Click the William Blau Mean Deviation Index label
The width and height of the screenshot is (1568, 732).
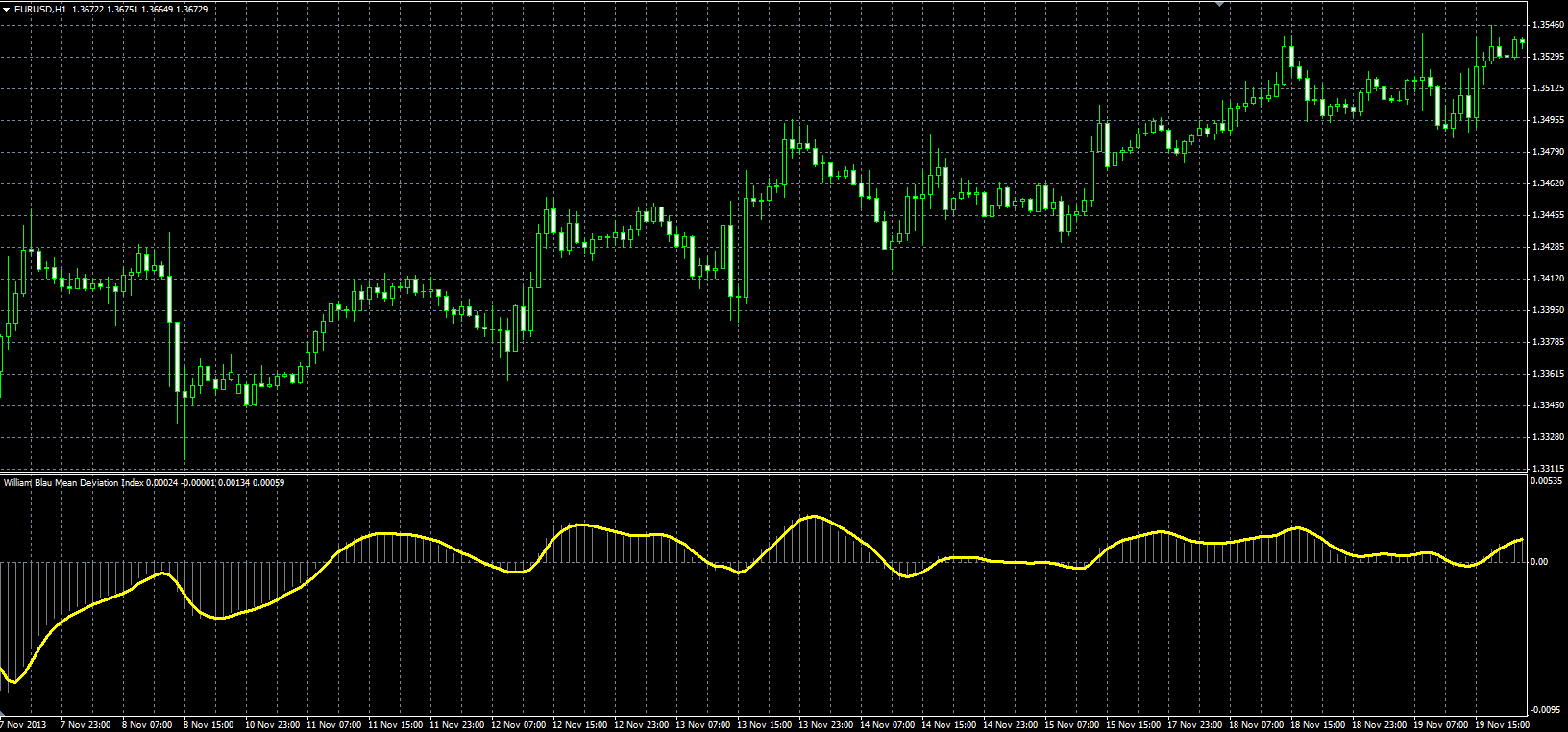tap(73, 482)
